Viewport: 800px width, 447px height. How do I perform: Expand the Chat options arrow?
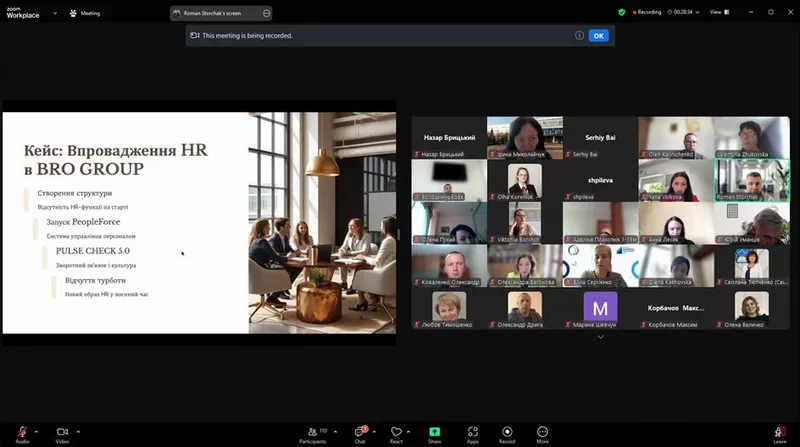click(374, 432)
